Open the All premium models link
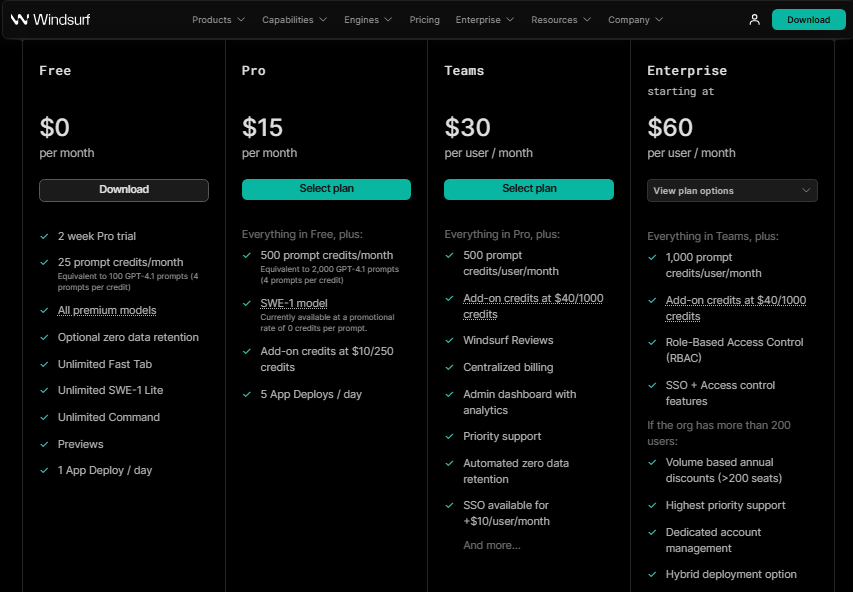853x592 pixels. (107, 310)
